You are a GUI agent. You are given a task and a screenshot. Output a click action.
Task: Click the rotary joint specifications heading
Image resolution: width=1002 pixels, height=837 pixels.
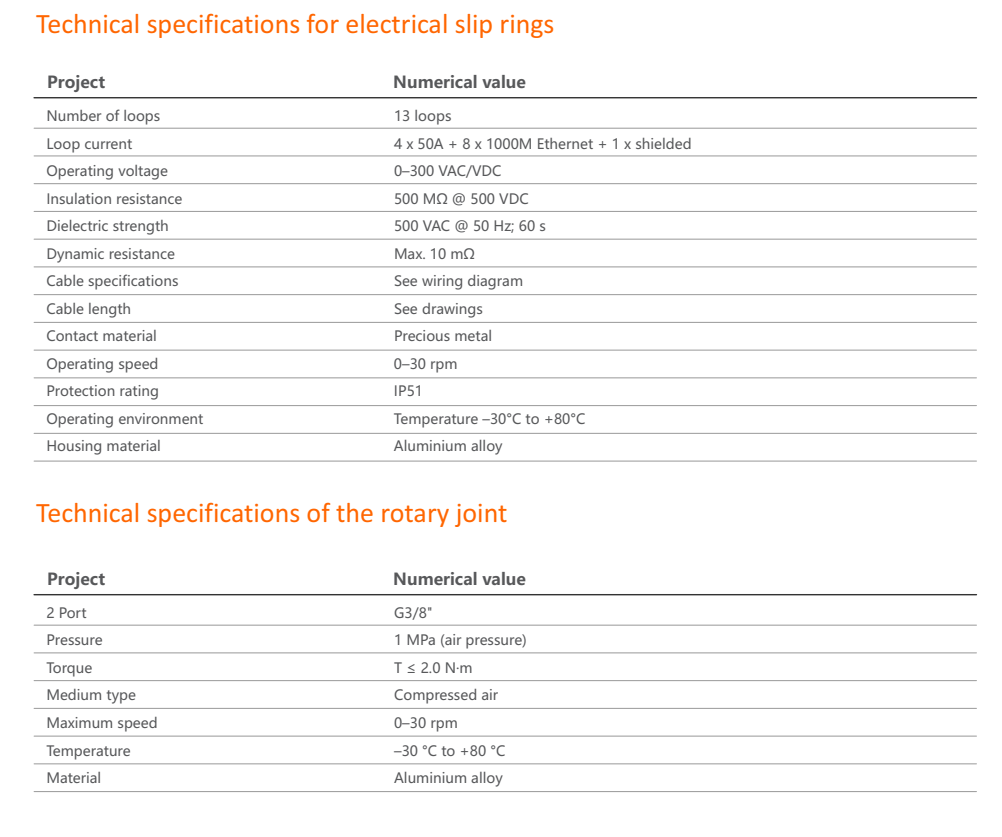coord(271,514)
